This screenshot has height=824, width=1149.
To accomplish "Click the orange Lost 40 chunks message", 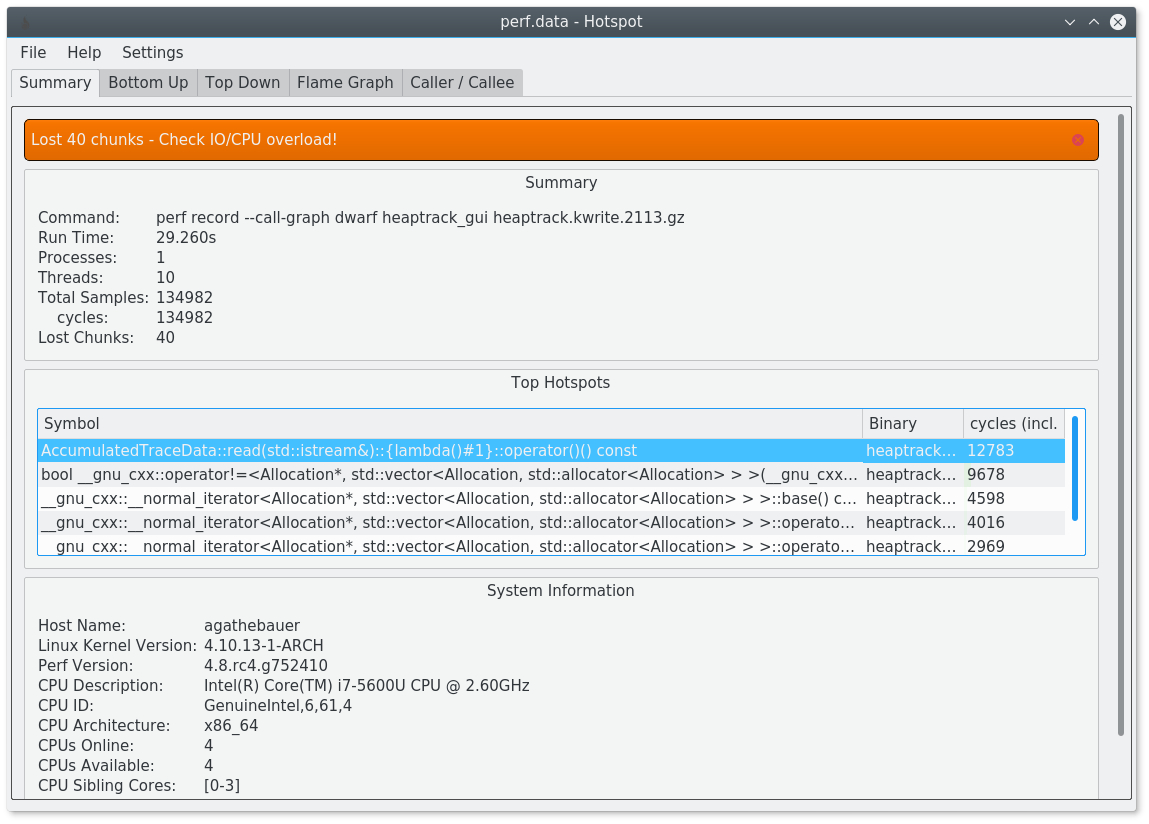I will point(184,140).
